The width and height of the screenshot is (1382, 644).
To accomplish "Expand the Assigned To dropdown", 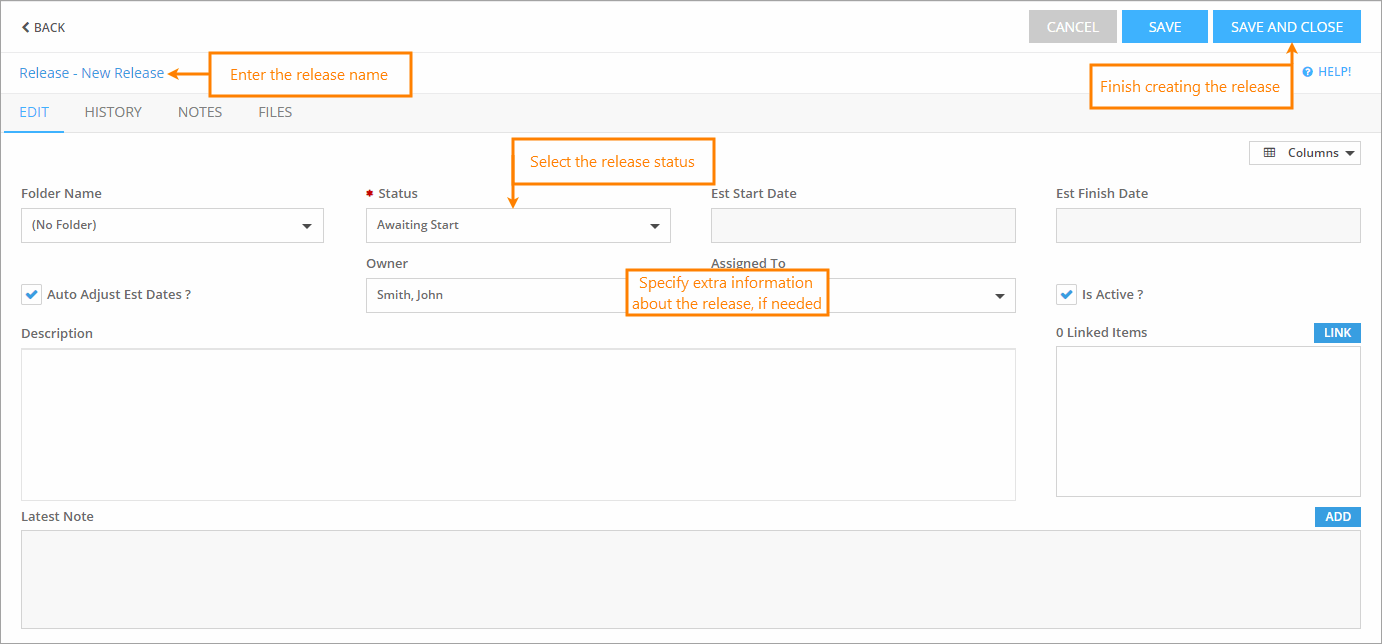I will 999,295.
